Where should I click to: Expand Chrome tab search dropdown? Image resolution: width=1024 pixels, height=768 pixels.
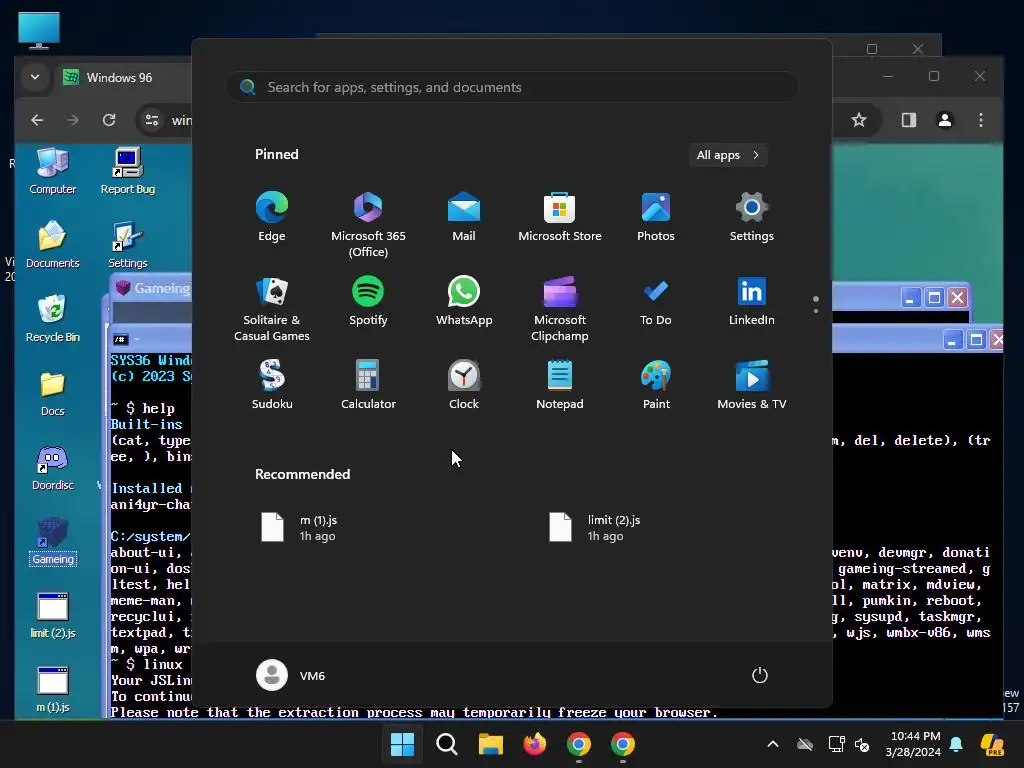coord(35,77)
